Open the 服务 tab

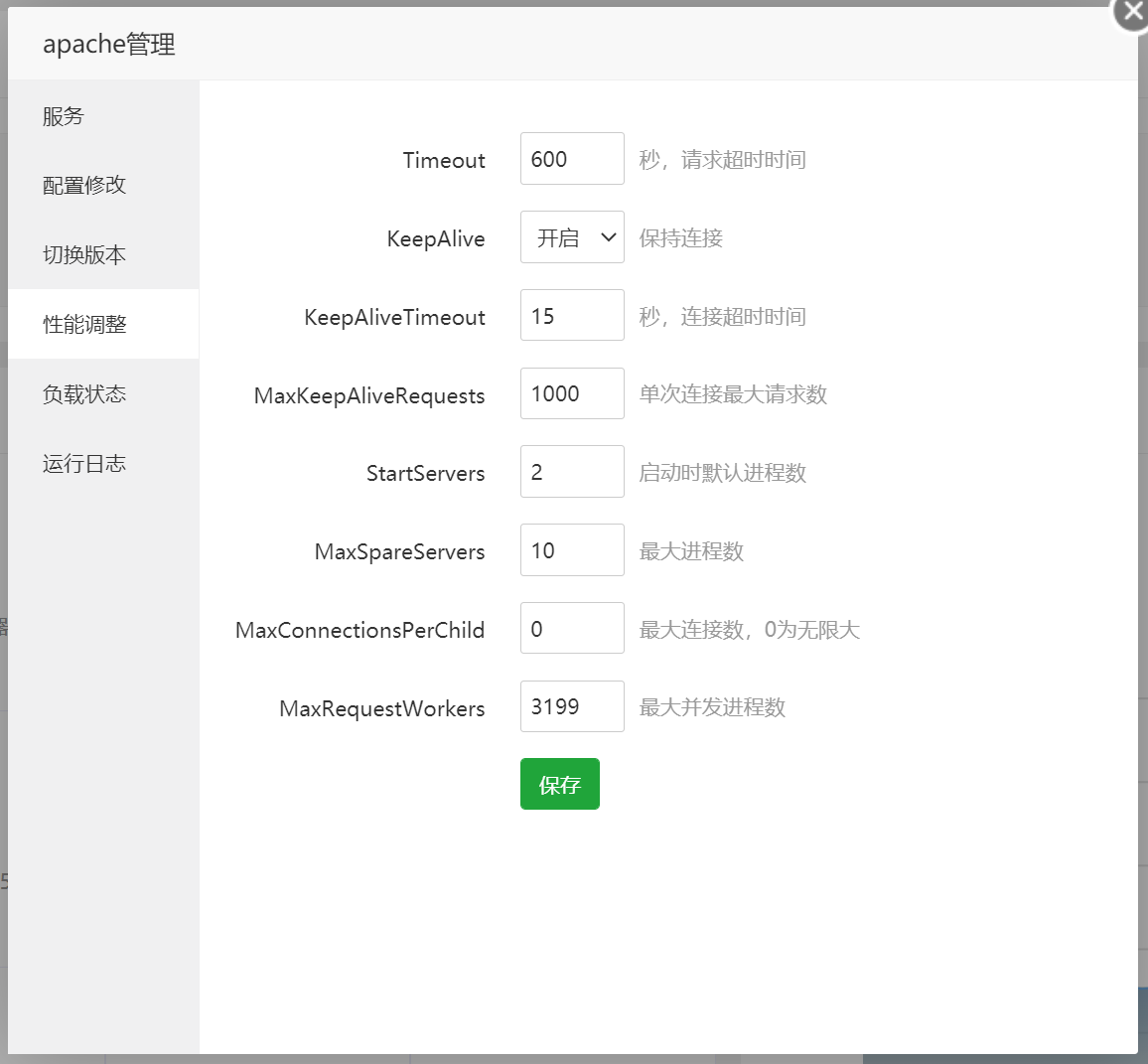pos(103,115)
